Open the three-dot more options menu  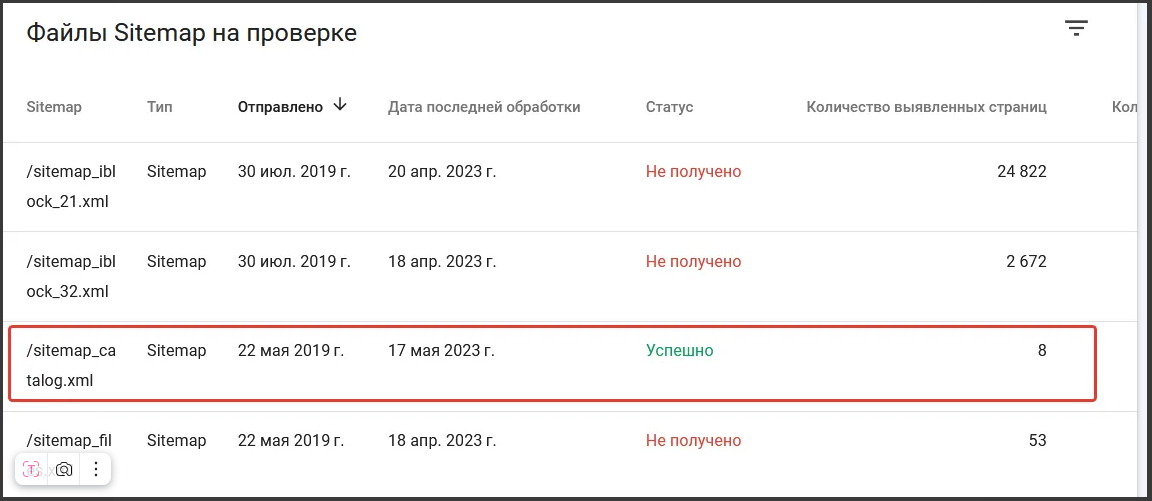click(96, 469)
